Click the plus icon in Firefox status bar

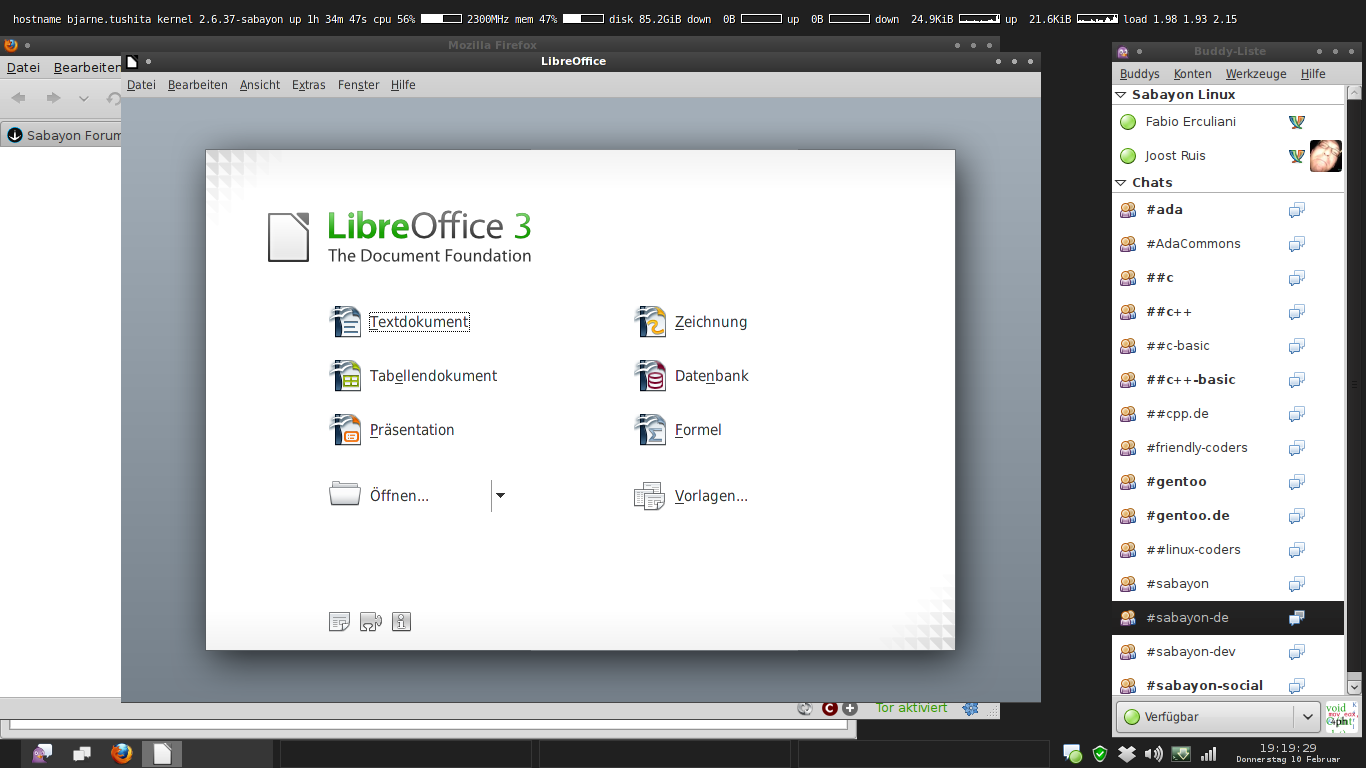850,708
